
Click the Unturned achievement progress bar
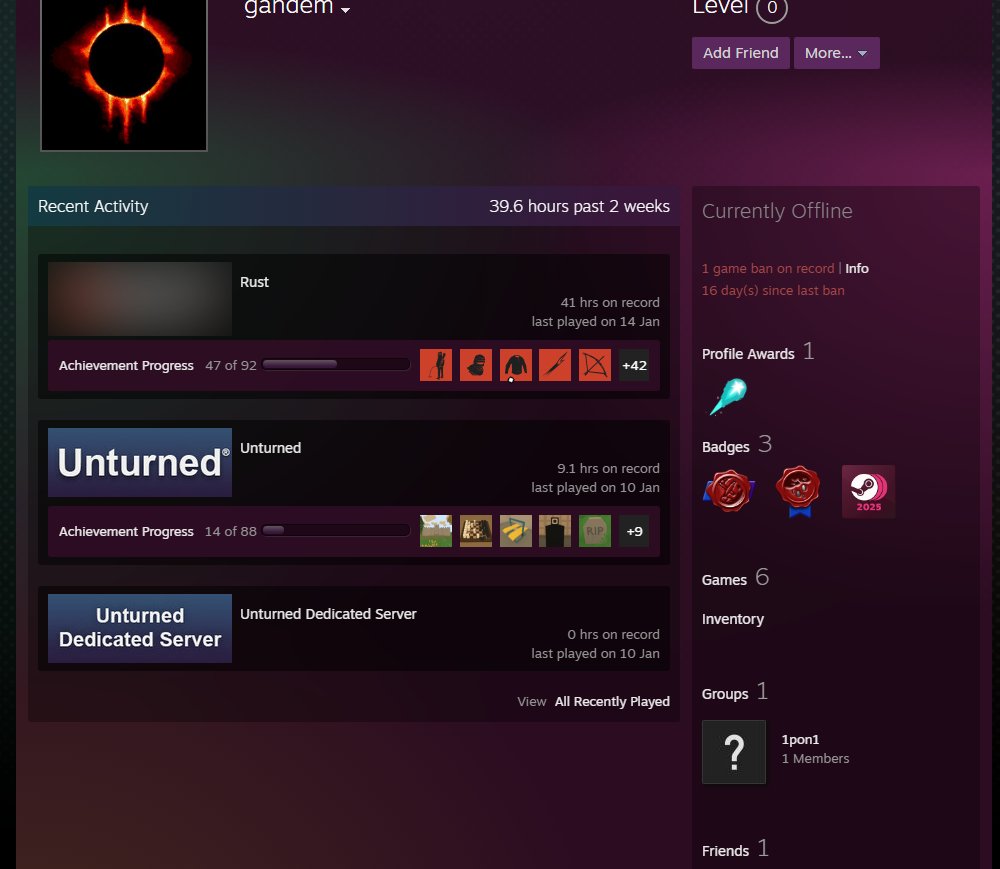335,530
